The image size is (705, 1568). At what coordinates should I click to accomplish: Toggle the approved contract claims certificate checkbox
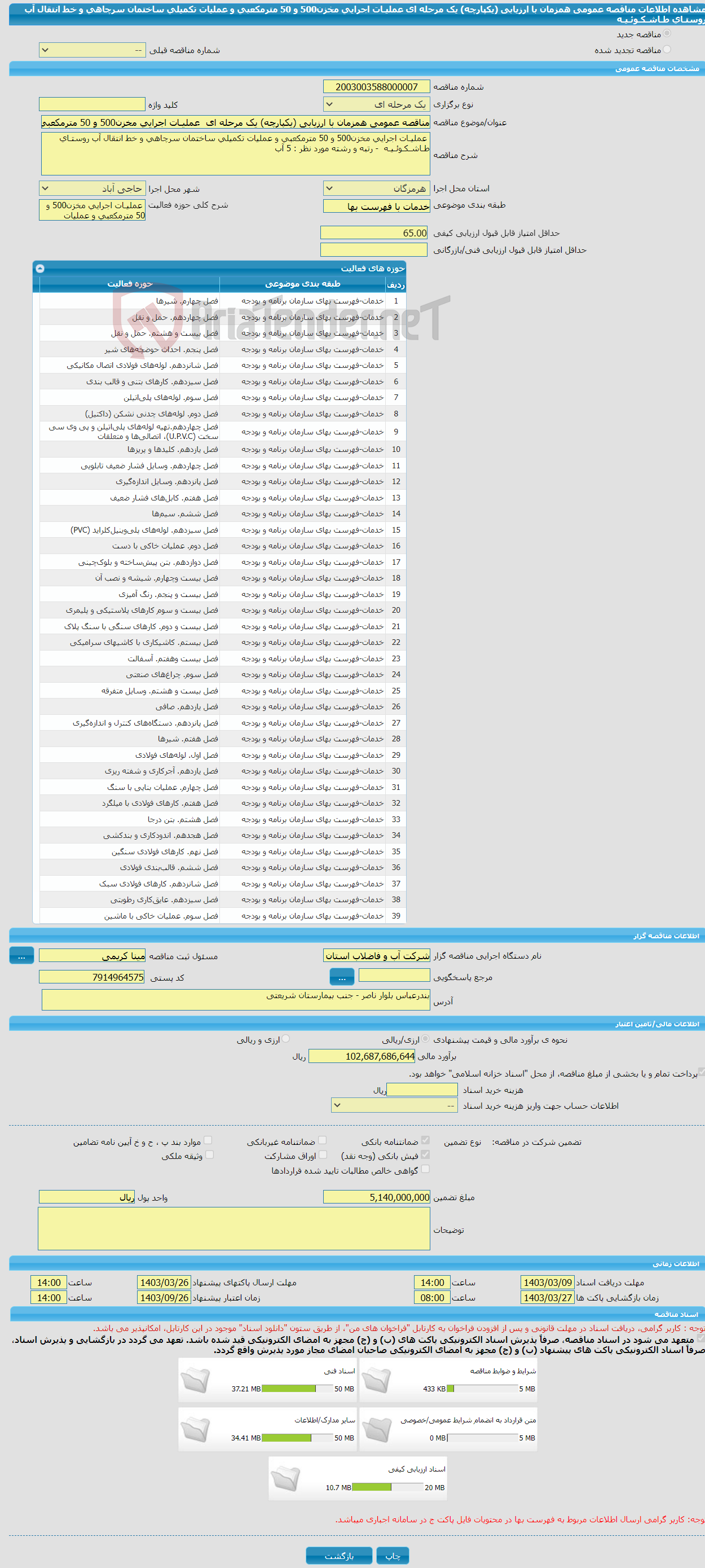click(425, 1169)
